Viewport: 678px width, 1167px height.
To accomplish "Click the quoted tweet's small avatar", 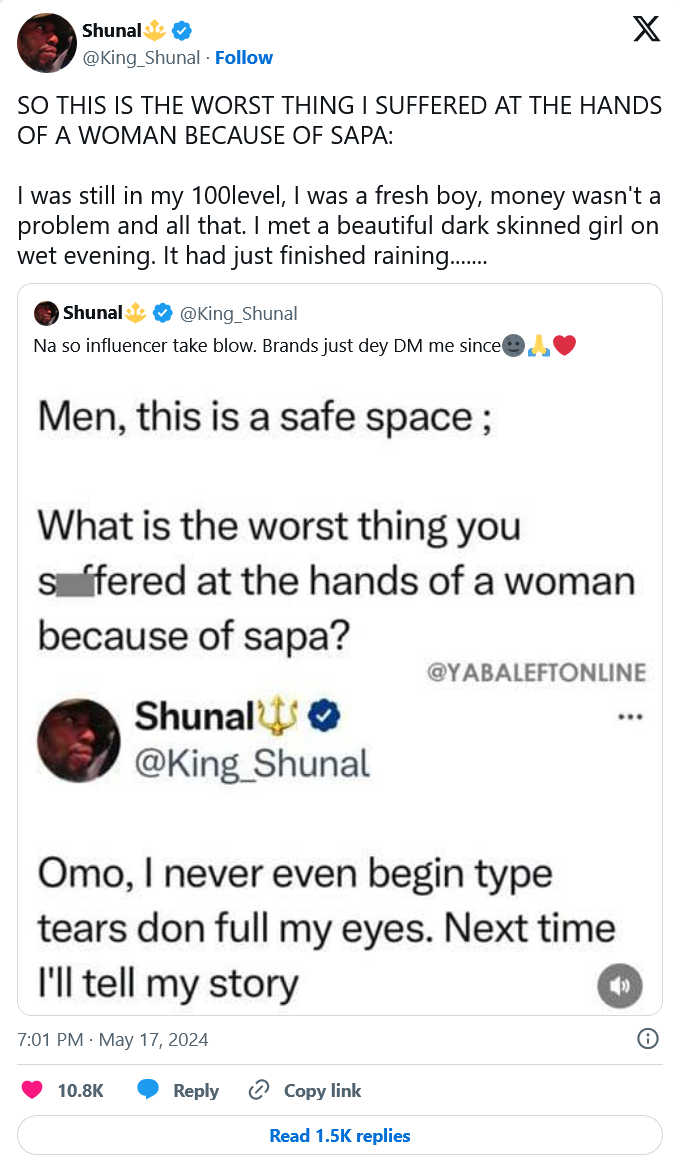I will [46, 313].
